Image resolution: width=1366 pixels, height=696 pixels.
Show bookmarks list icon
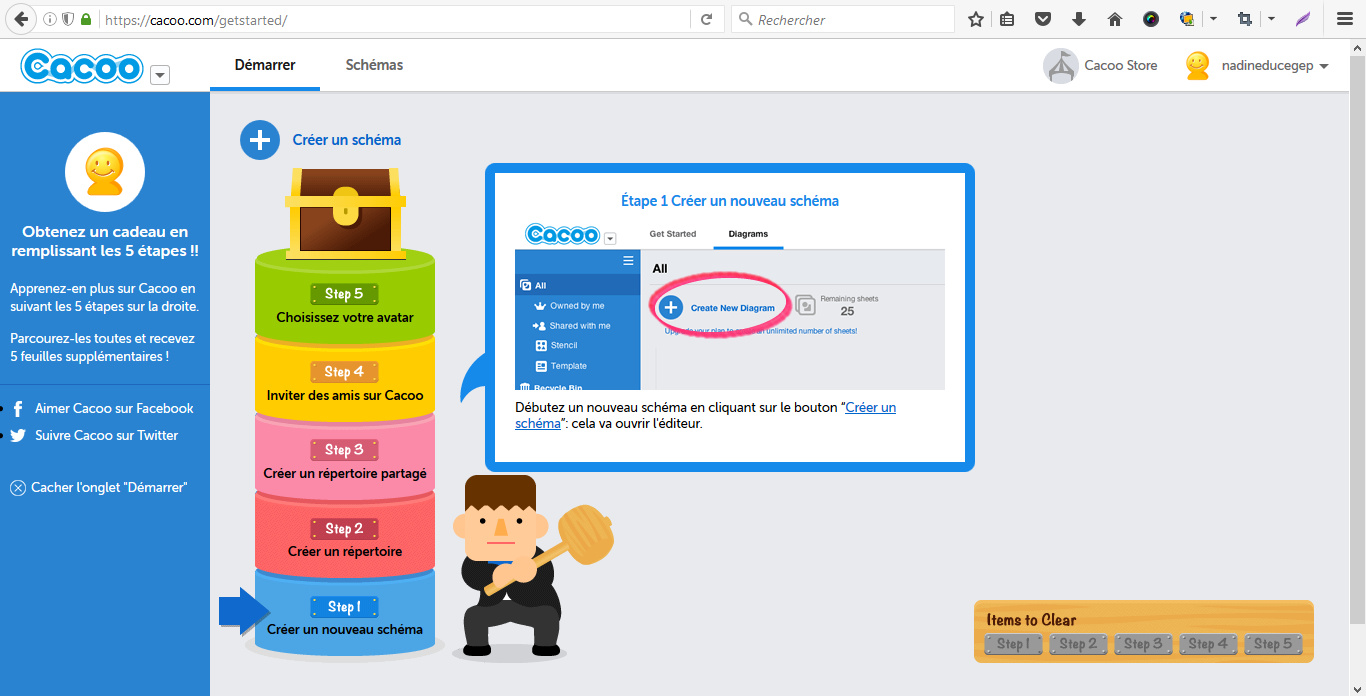point(1008,19)
